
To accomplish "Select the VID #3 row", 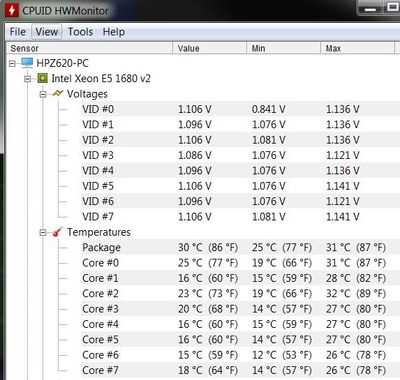I will 240,155.
